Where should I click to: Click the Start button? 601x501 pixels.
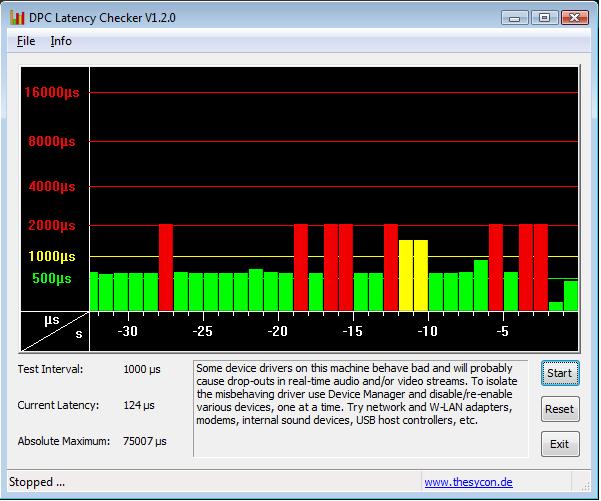click(x=560, y=373)
